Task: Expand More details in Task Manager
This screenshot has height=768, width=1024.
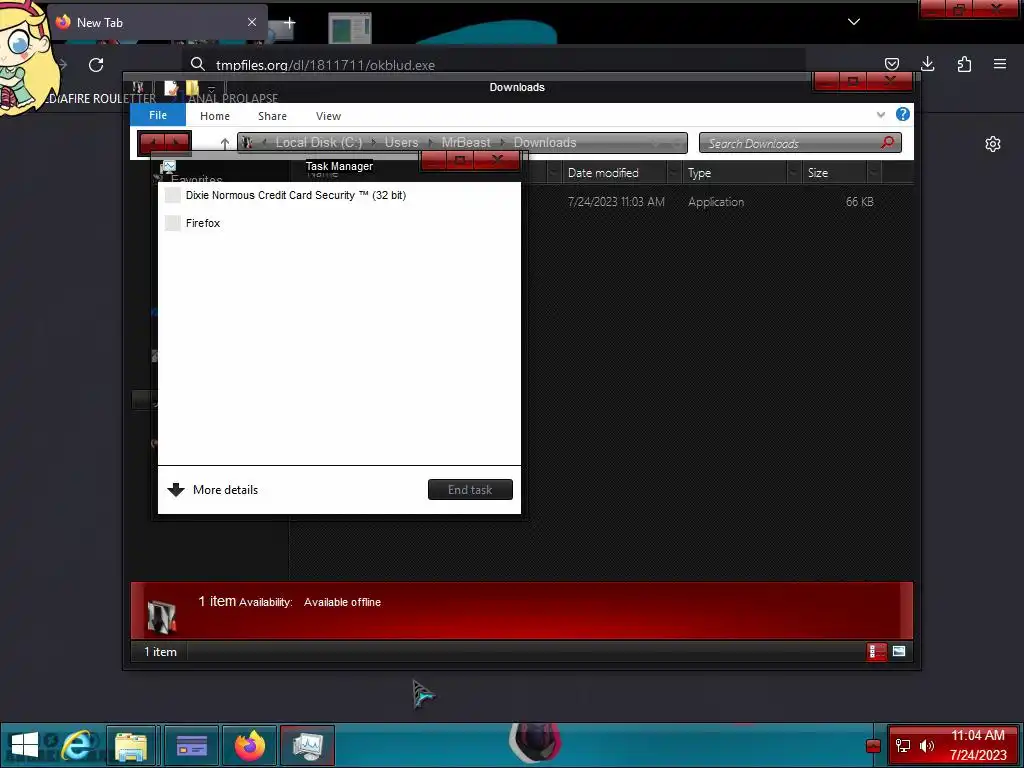Action: [x=213, y=490]
